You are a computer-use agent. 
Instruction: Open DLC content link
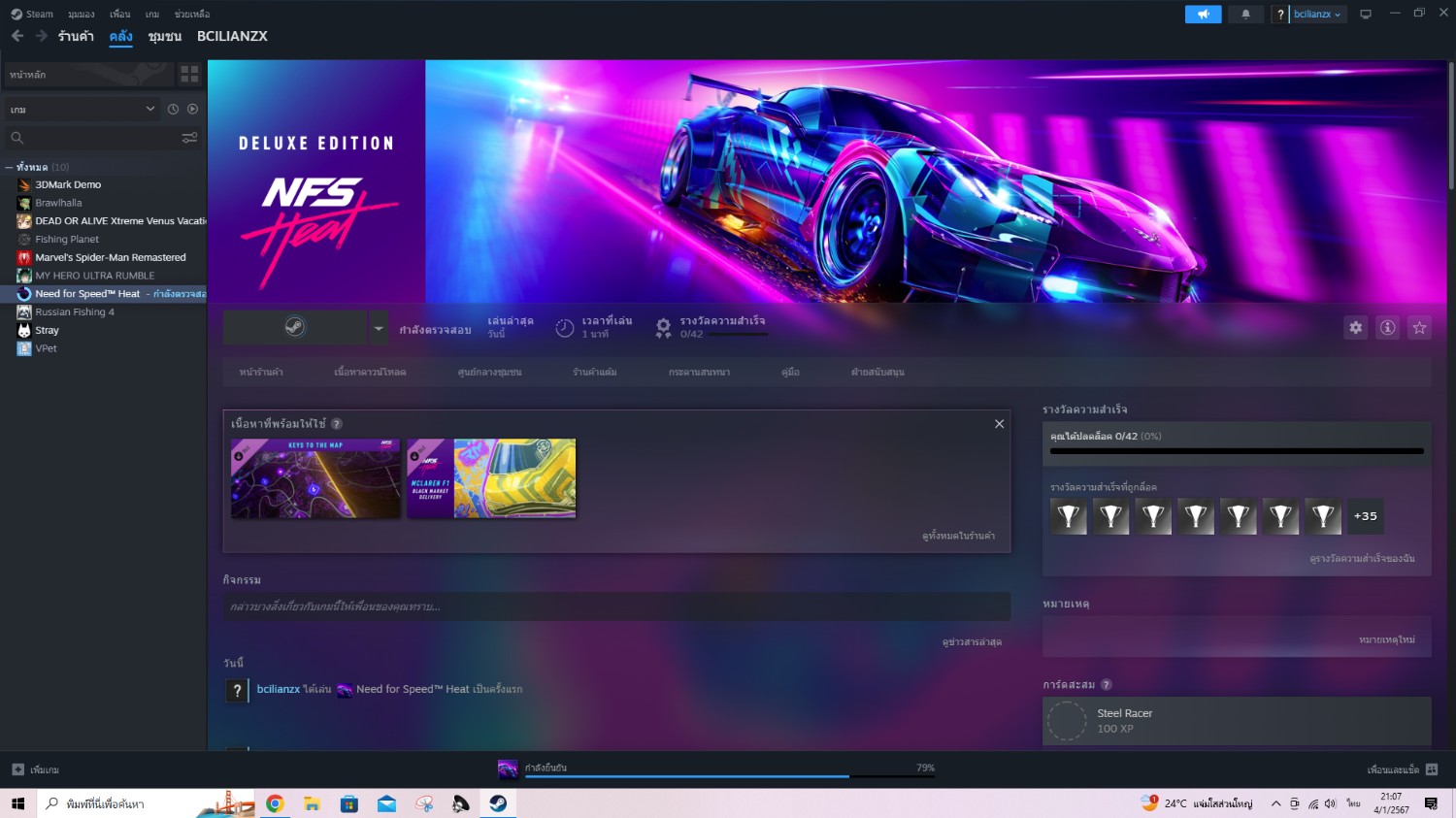[x=370, y=372]
